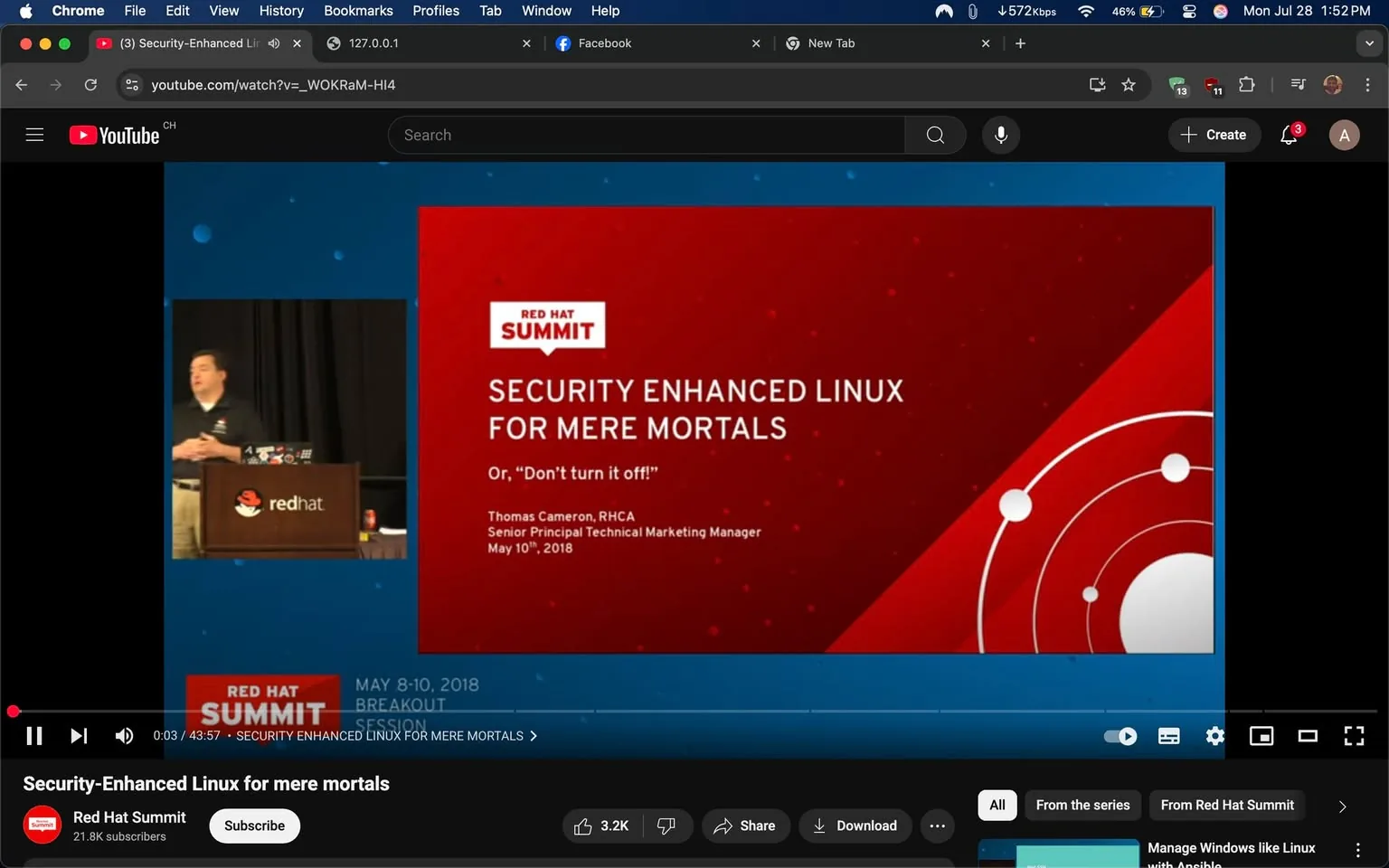Image resolution: width=1389 pixels, height=868 pixels.
Task: Click the Download button
Action: (855, 826)
